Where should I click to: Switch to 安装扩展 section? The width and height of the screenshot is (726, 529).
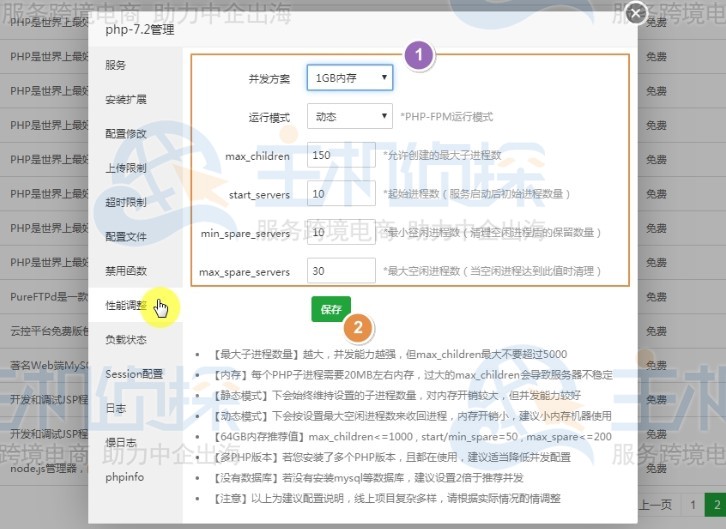(x=126, y=99)
